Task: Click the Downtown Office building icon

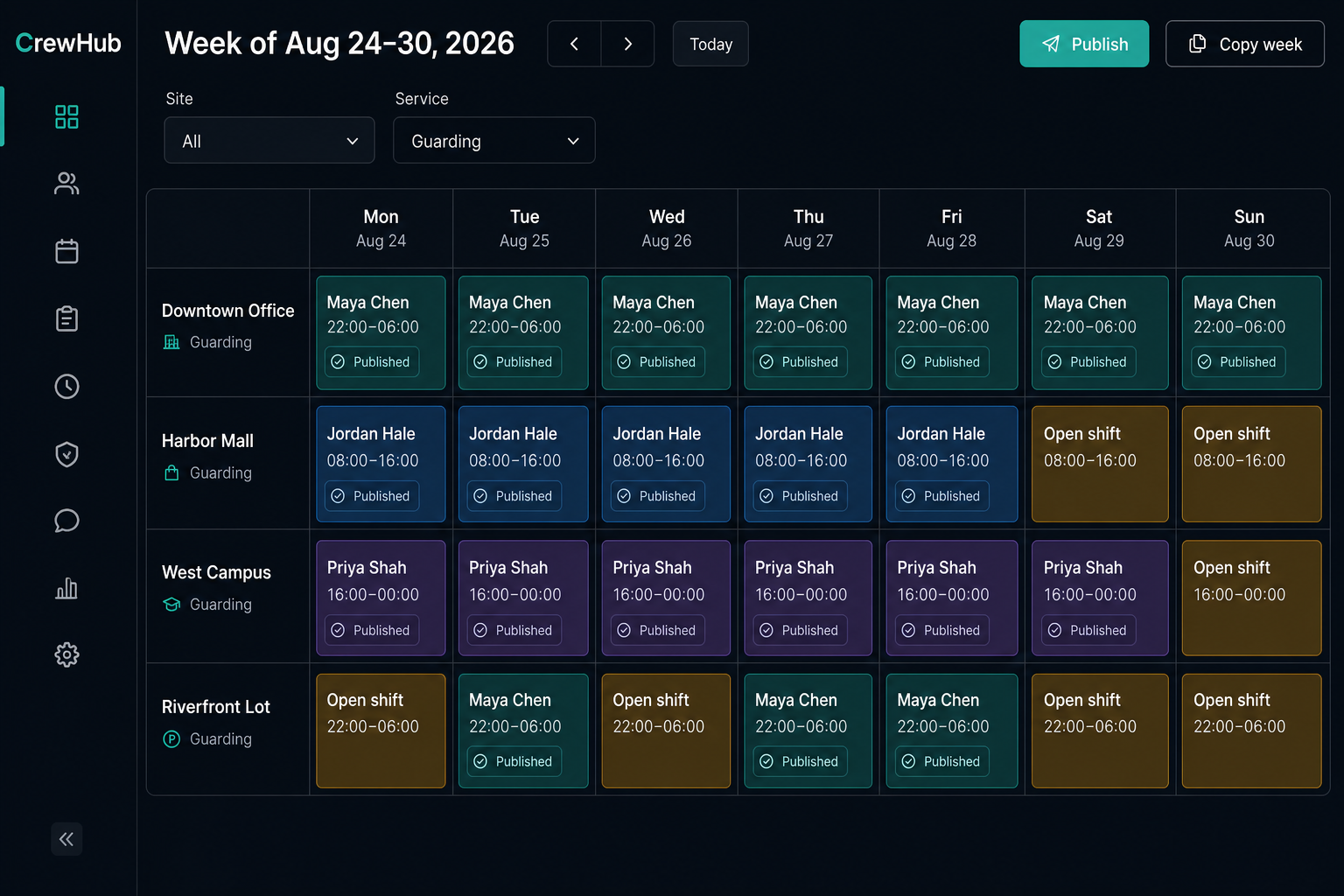Action: pyautogui.click(x=171, y=342)
